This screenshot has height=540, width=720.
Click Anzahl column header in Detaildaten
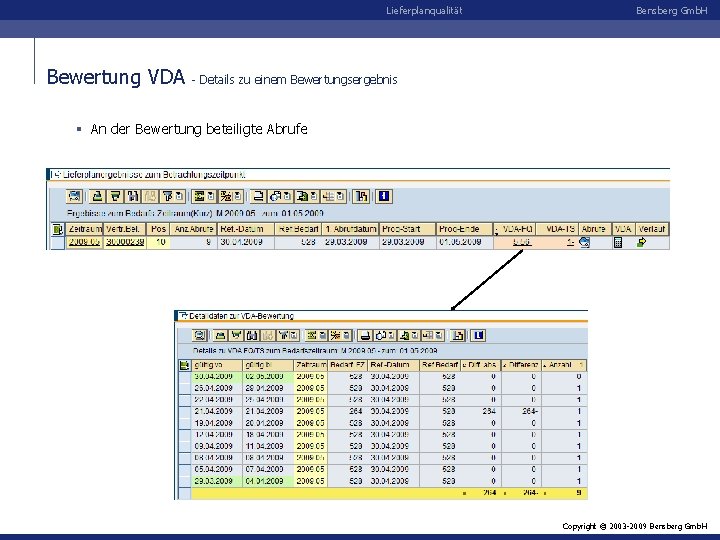click(564, 365)
